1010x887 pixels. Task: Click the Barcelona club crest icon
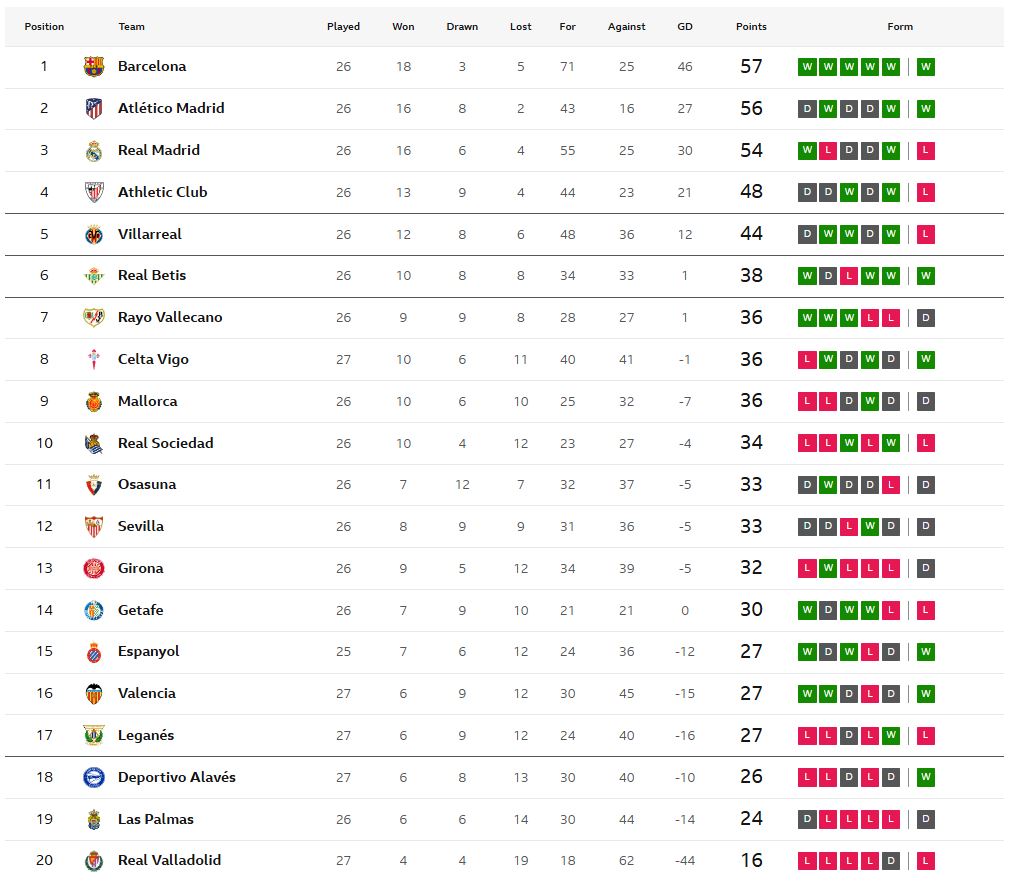pyautogui.click(x=94, y=67)
